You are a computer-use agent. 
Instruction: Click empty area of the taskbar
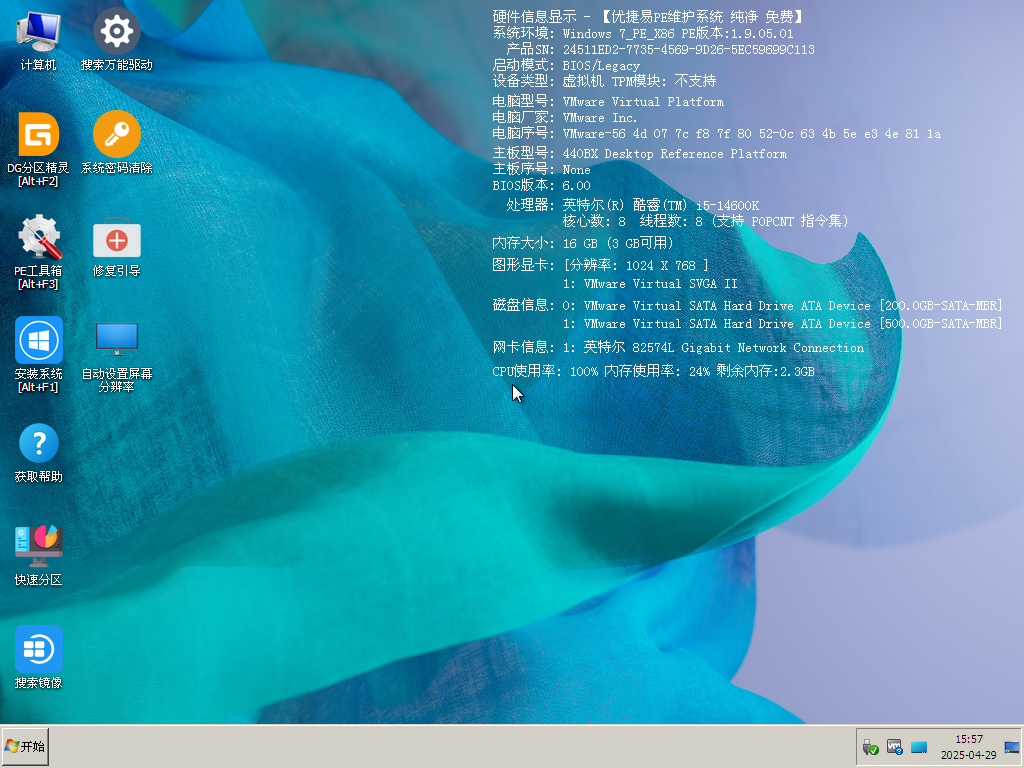[x=450, y=747]
